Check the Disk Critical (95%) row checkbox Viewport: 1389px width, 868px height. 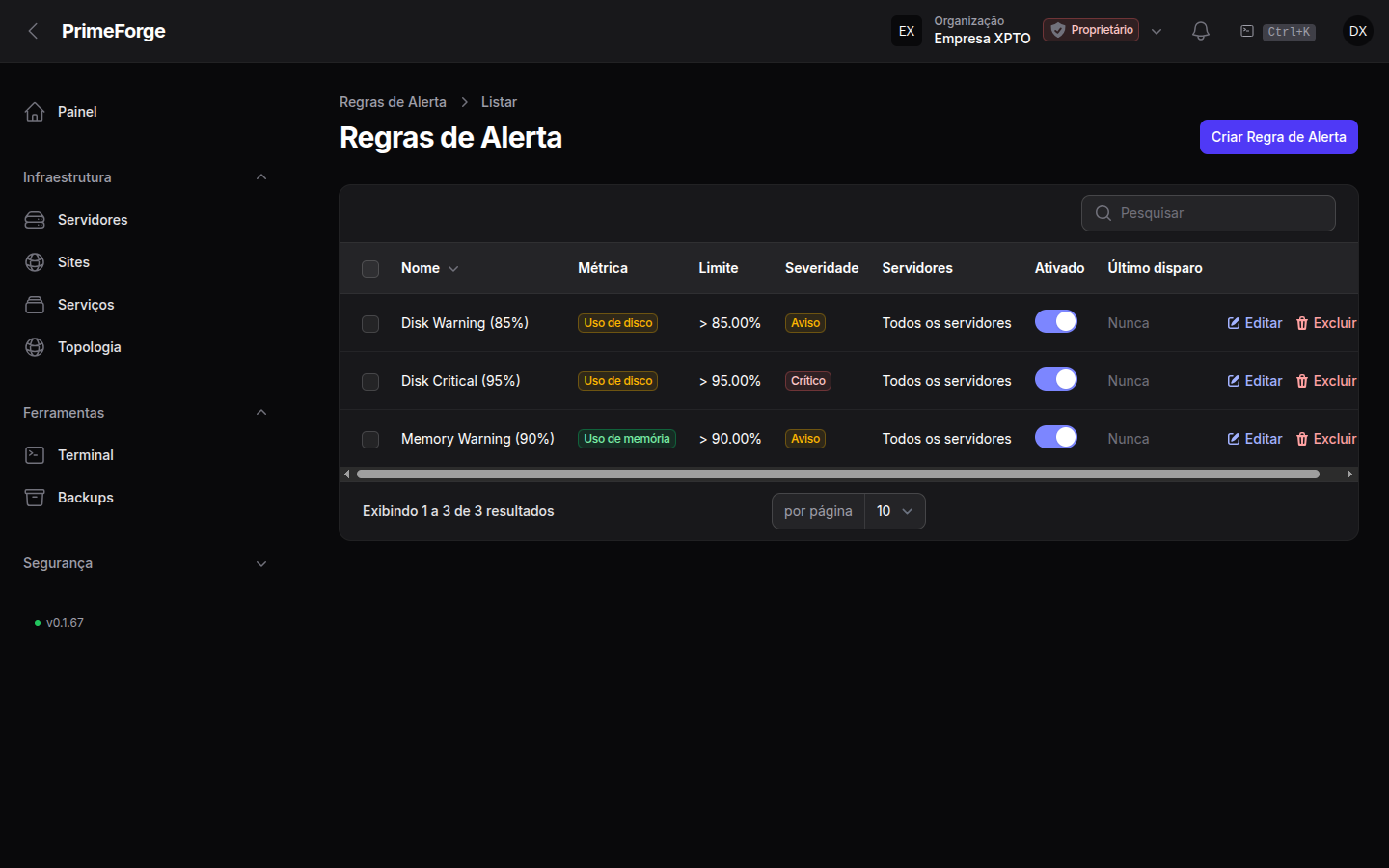pyautogui.click(x=370, y=382)
